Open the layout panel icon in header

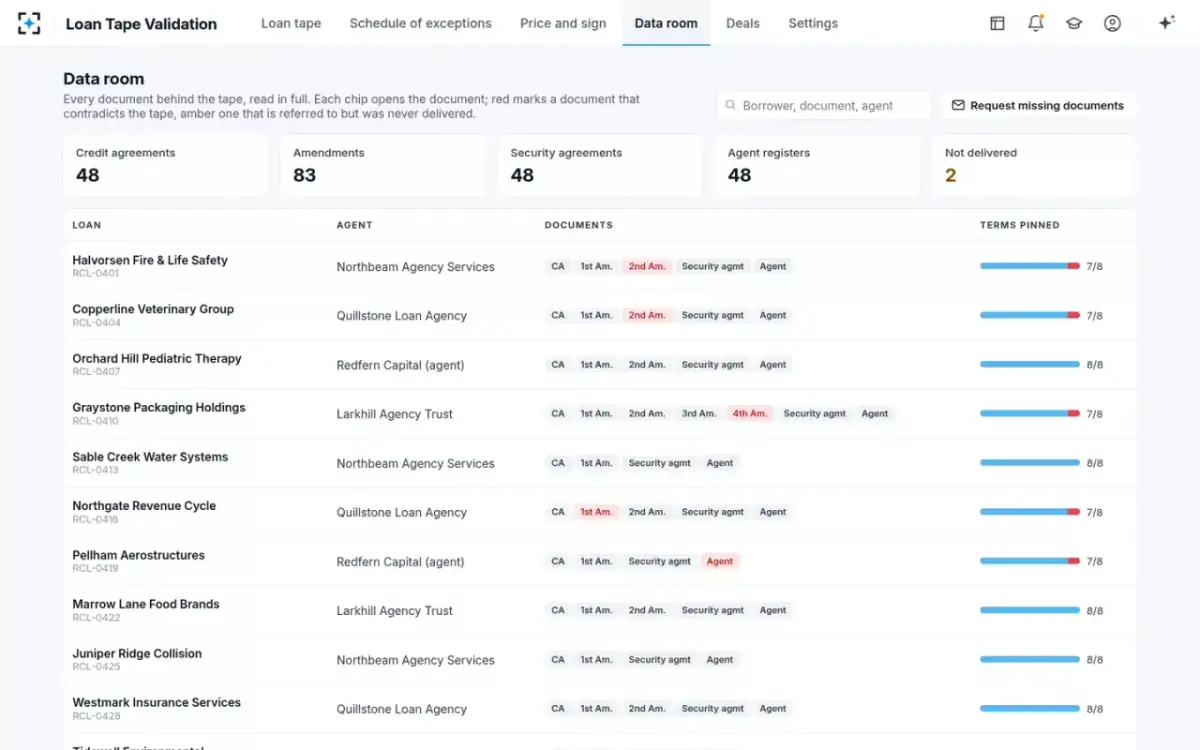point(997,23)
